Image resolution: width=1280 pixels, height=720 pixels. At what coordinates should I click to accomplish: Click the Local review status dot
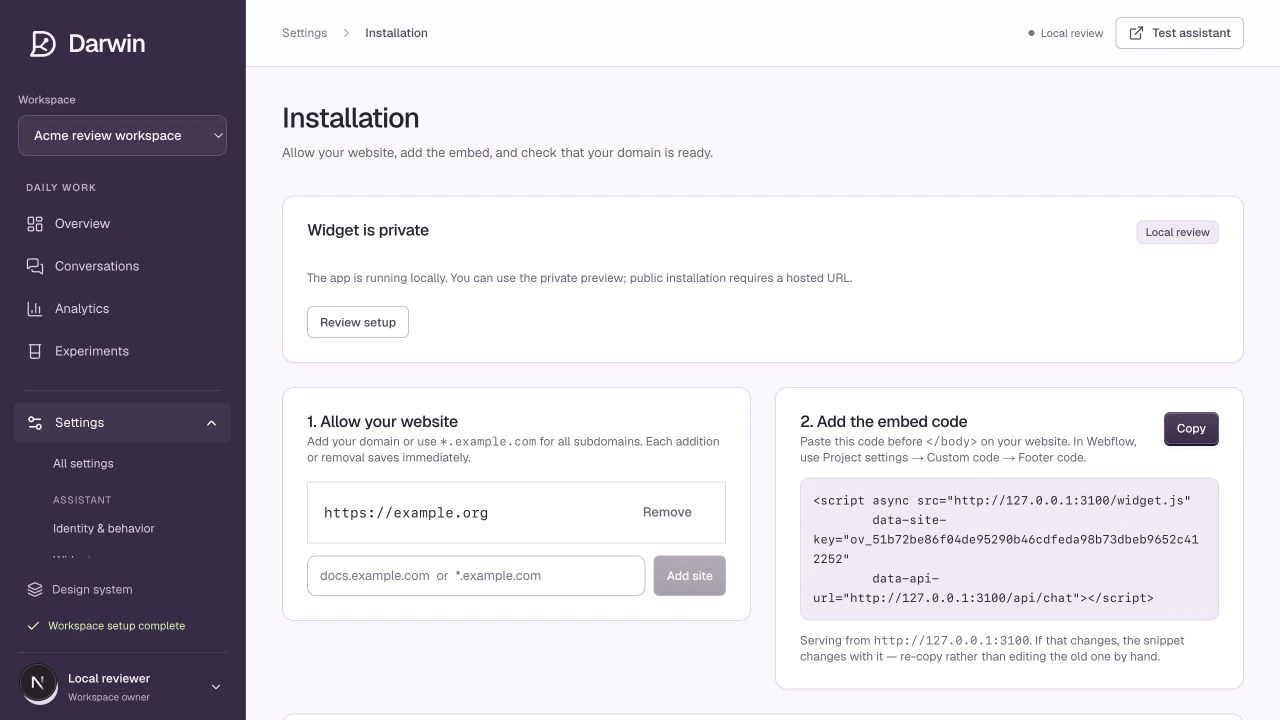pyautogui.click(x=1031, y=33)
